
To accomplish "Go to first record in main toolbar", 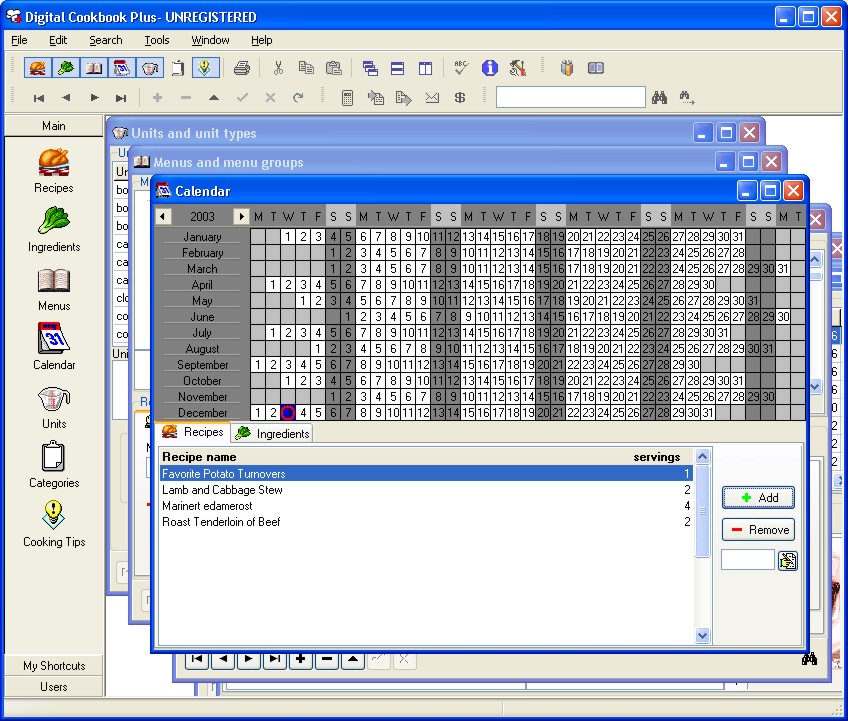I will point(38,98).
